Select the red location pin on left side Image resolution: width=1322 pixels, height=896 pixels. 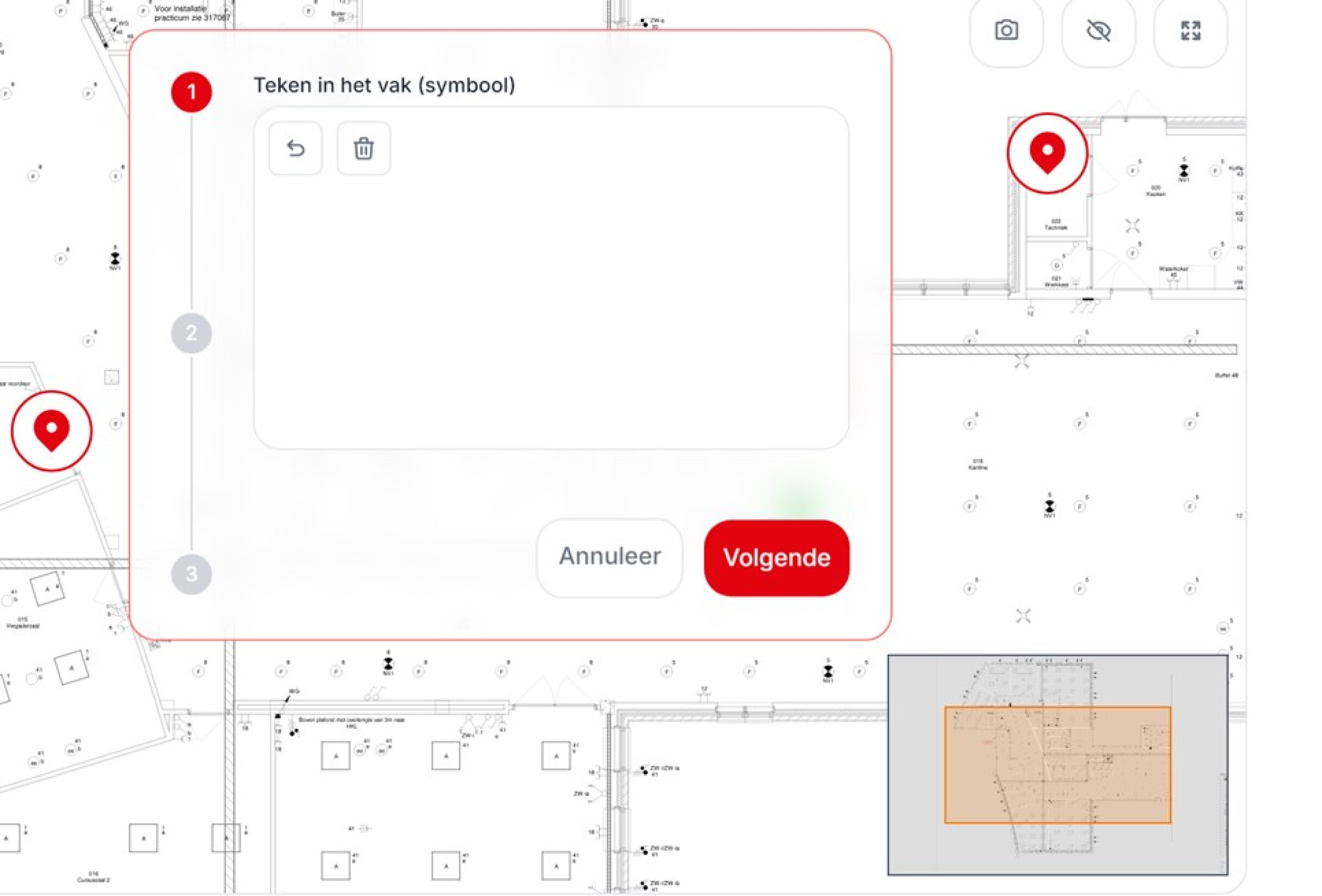coord(52,431)
